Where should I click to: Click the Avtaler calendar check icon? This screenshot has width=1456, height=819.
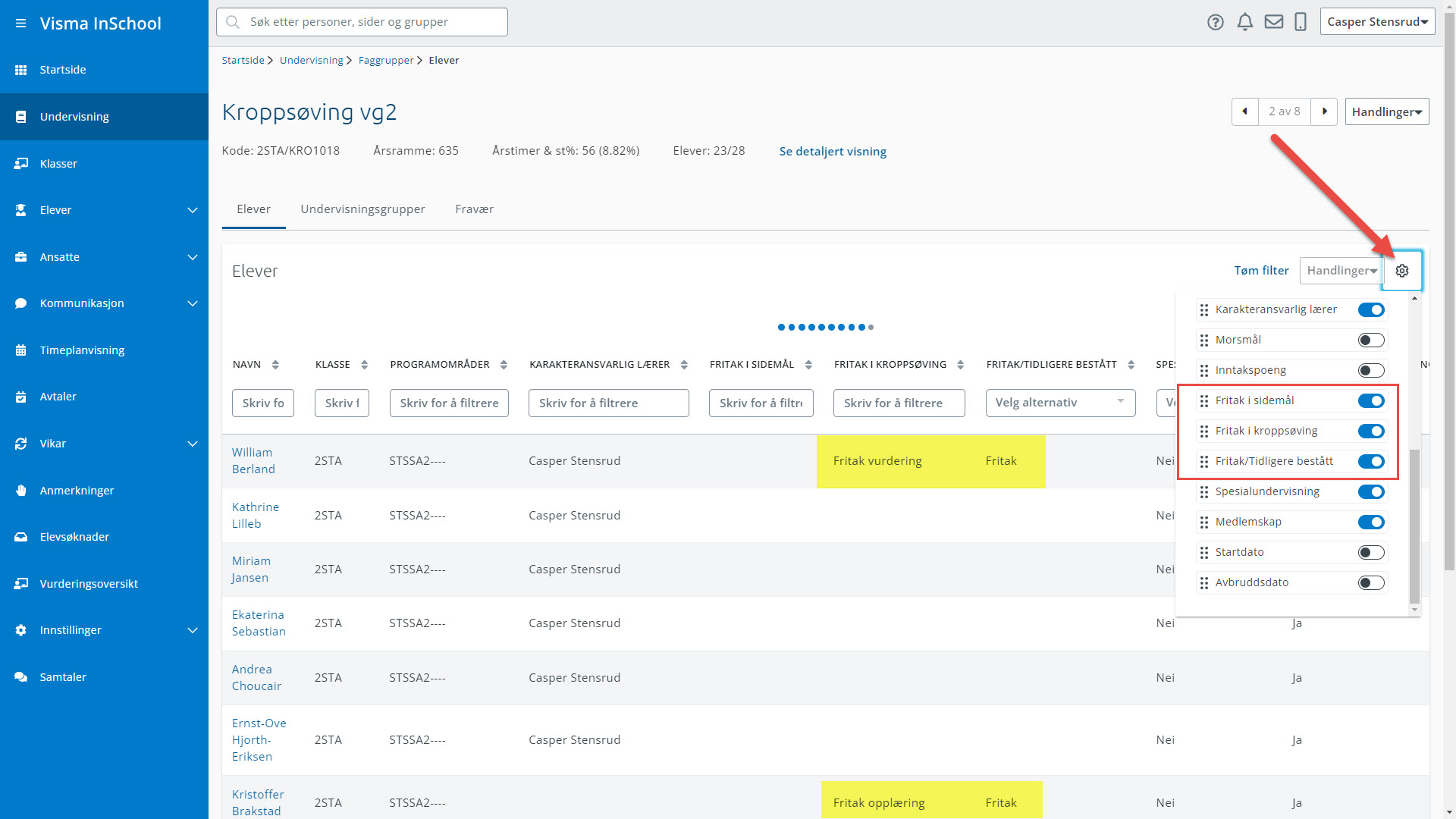(x=20, y=397)
